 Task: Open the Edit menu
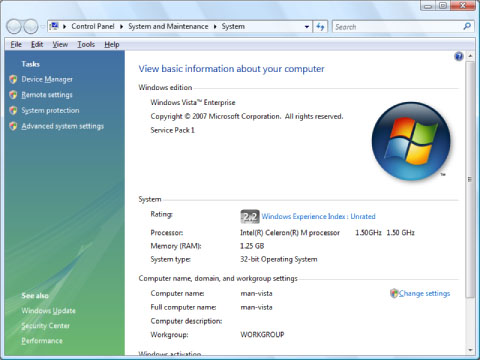(x=37, y=44)
